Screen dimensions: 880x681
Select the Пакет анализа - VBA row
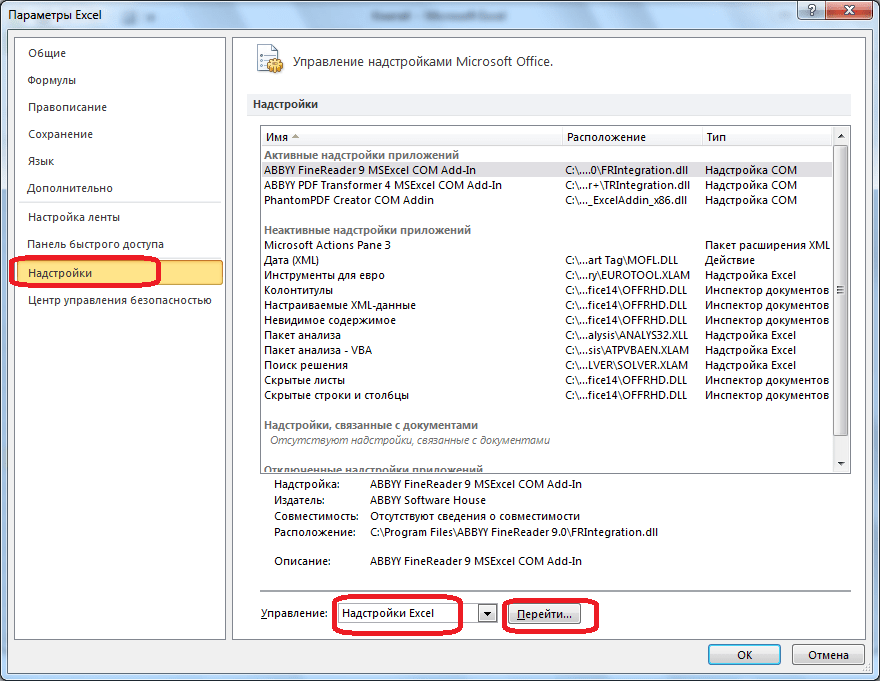click(547, 350)
